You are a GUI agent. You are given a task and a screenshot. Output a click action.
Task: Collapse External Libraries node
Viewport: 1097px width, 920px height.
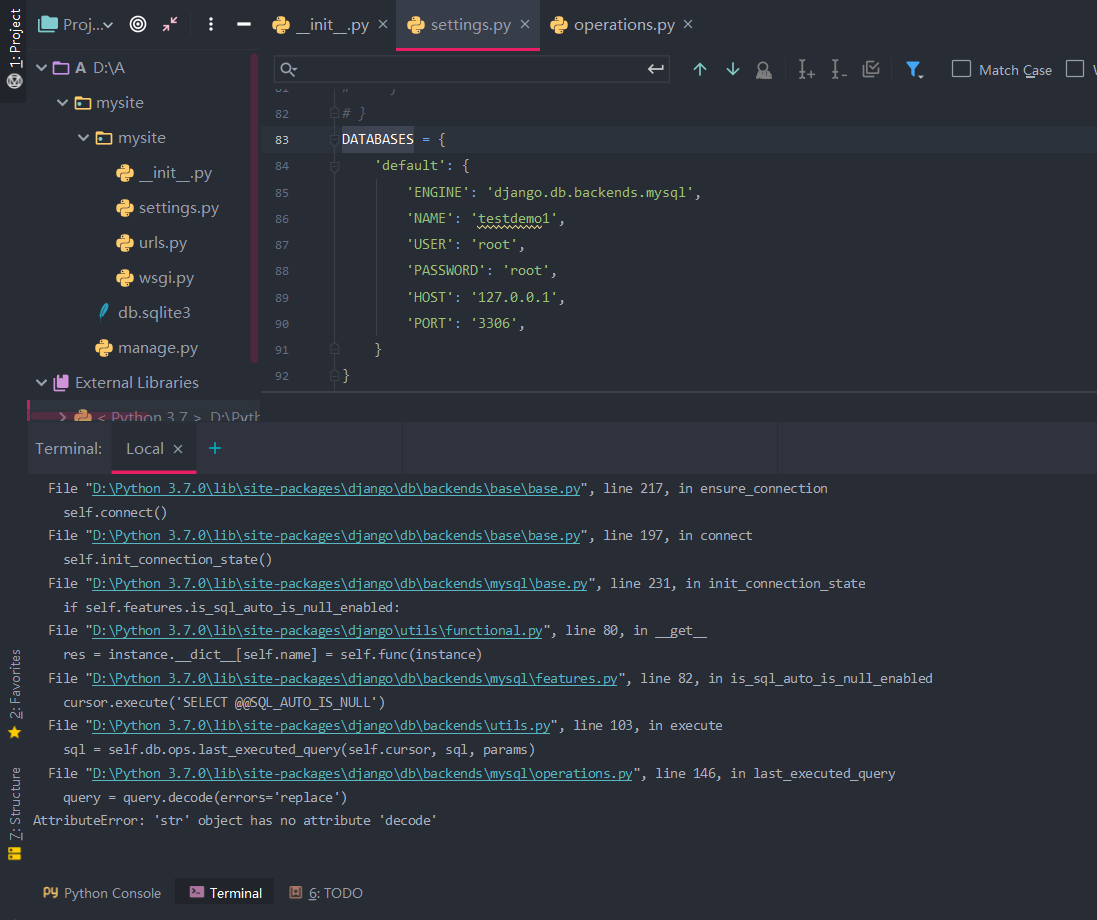tap(41, 383)
